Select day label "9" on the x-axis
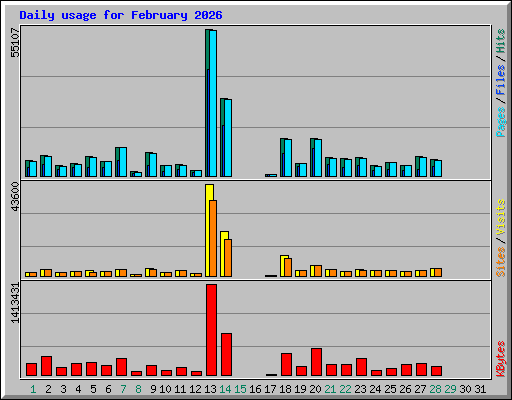The image size is (512, 400). 153,389
